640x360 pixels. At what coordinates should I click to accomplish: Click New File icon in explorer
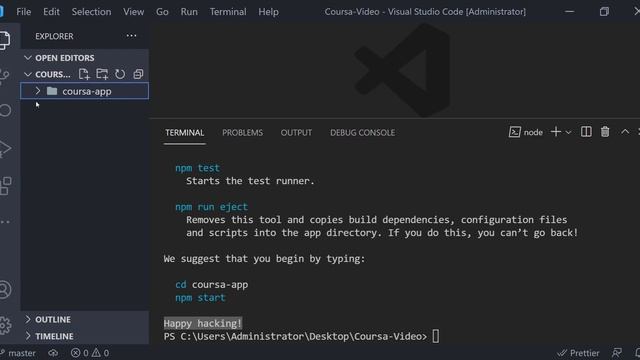84,74
